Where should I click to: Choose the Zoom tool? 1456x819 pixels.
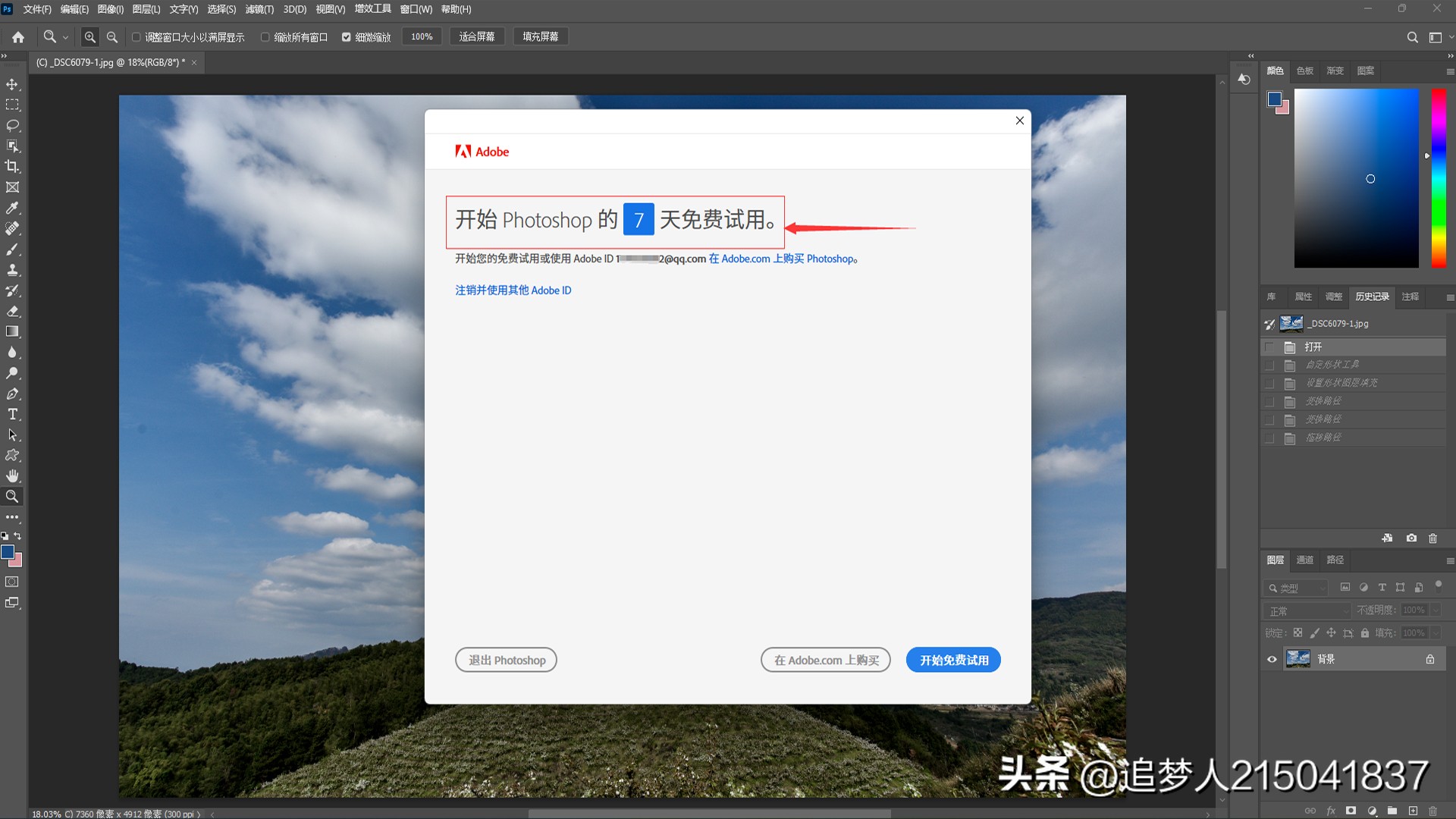coord(12,497)
